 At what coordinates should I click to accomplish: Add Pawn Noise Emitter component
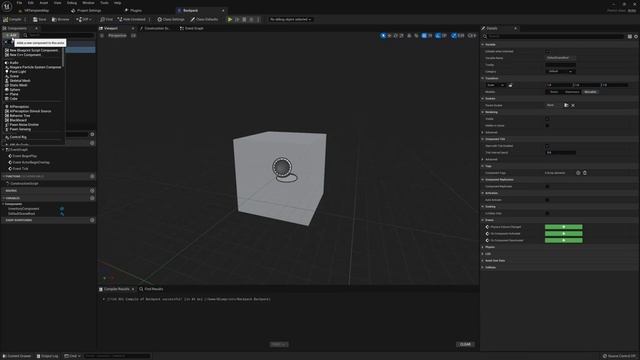coord(22,125)
